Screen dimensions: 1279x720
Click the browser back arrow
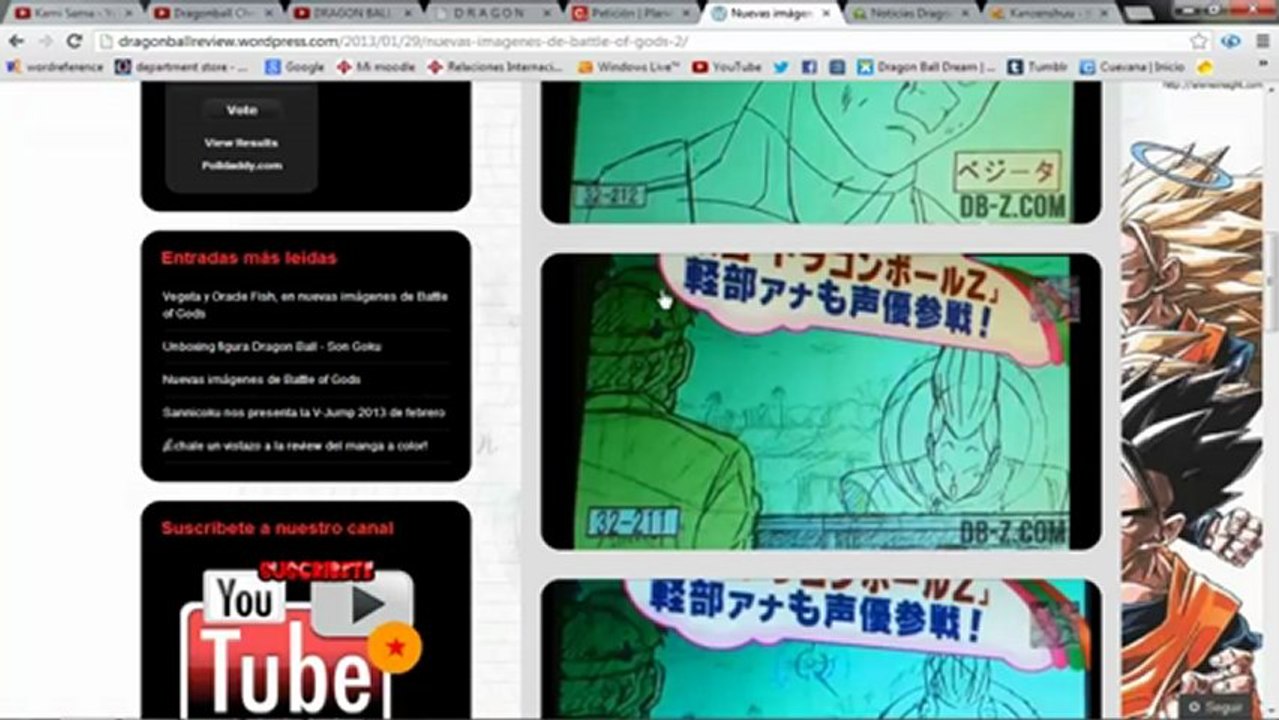pyautogui.click(x=16, y=41)
